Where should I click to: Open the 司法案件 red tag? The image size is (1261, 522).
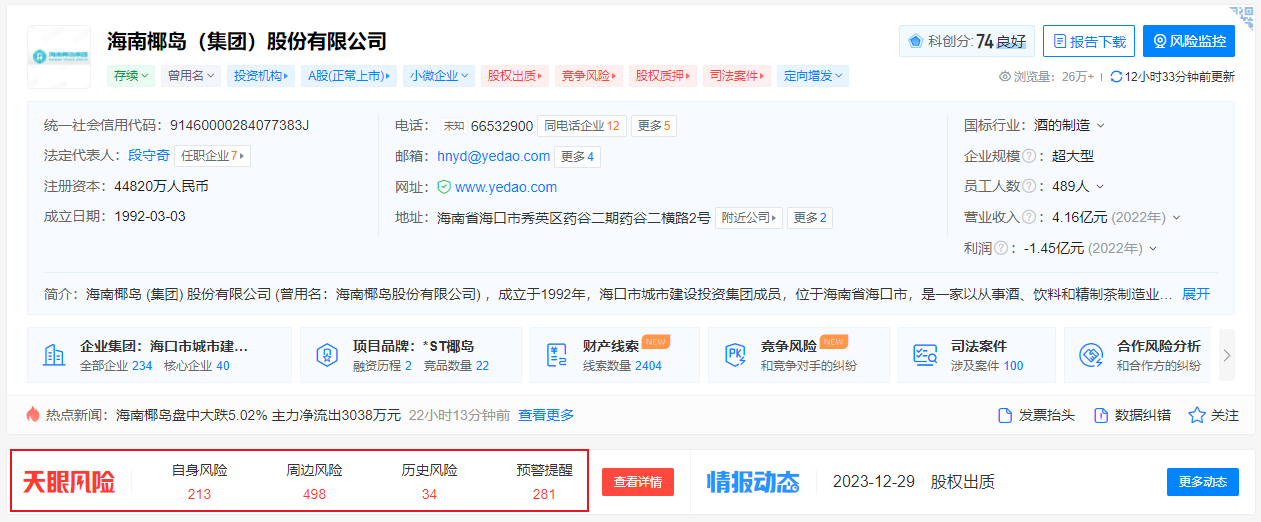tap(738, 76)
